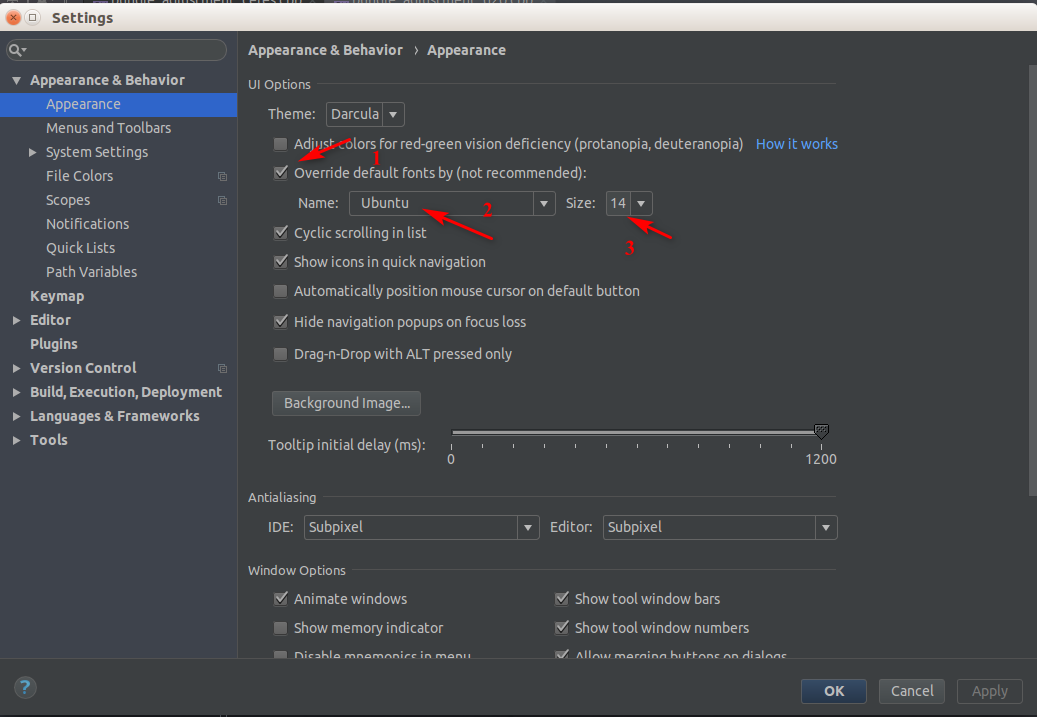Open the Theme Darcula dropdown
This screenshot has width=1037, height=717.
[365, 114]
